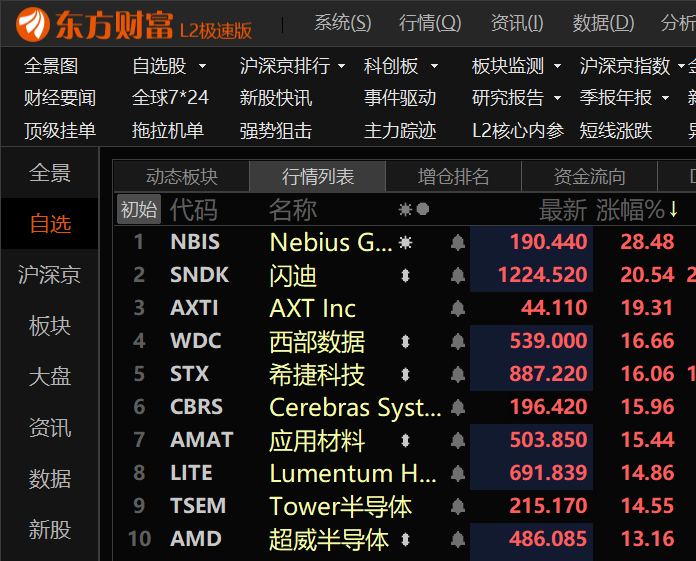Select 自选 in left sidebar
Screen dimensions: 696x561
click(50, 224)
